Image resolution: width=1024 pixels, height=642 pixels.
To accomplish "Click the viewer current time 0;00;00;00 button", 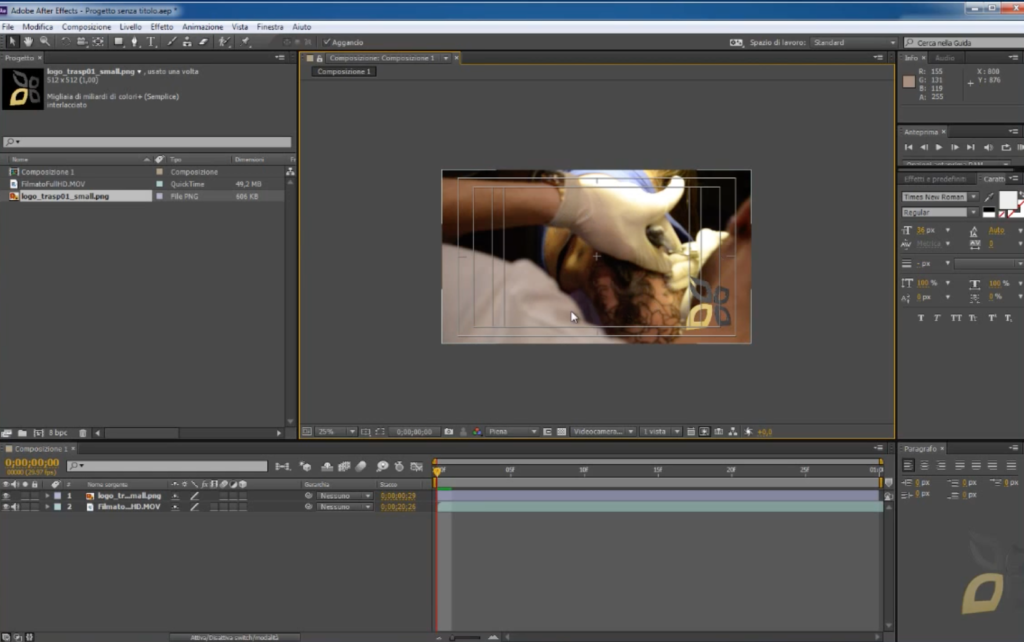I will 414,432.
